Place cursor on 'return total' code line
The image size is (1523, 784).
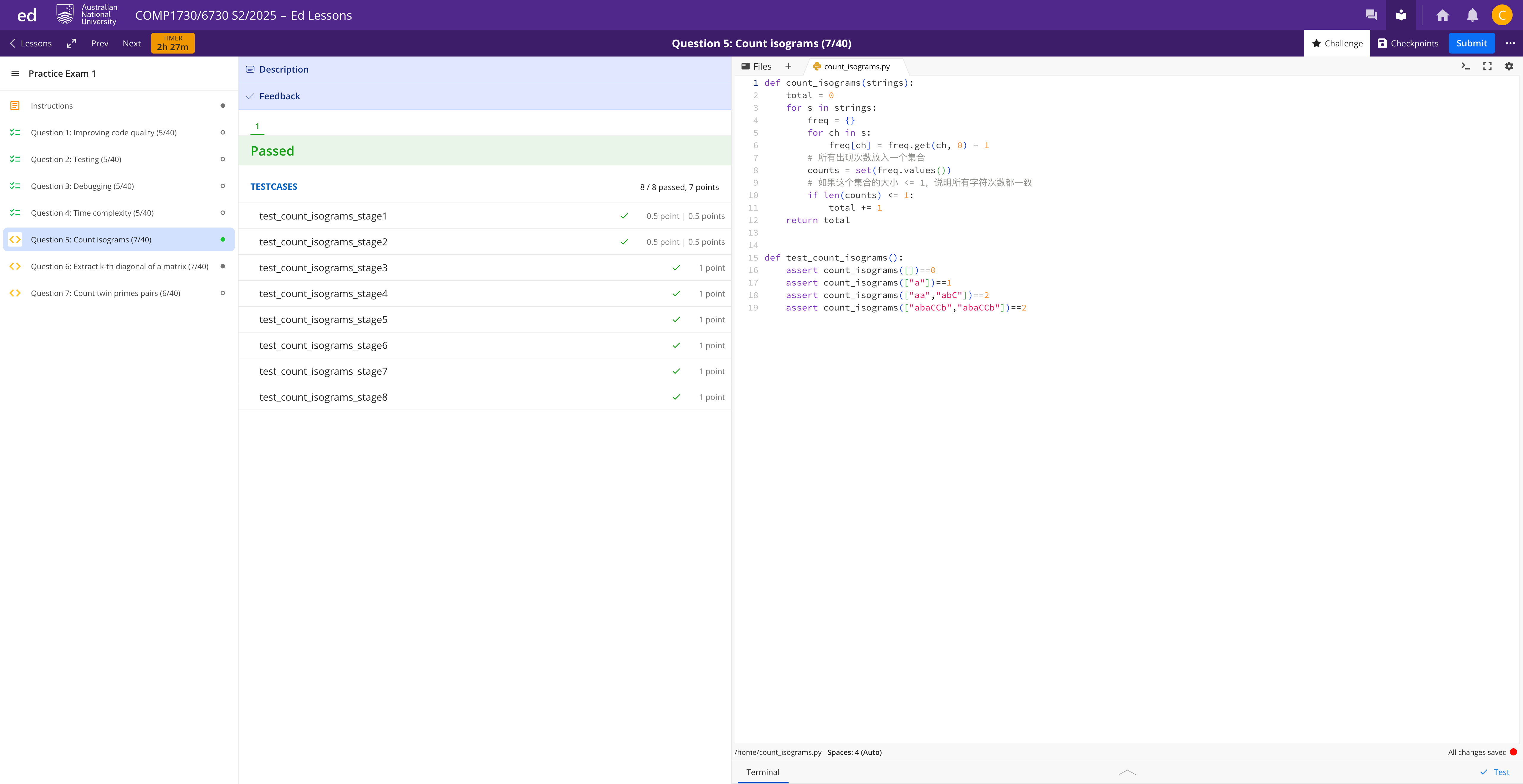tap(818, 220)
